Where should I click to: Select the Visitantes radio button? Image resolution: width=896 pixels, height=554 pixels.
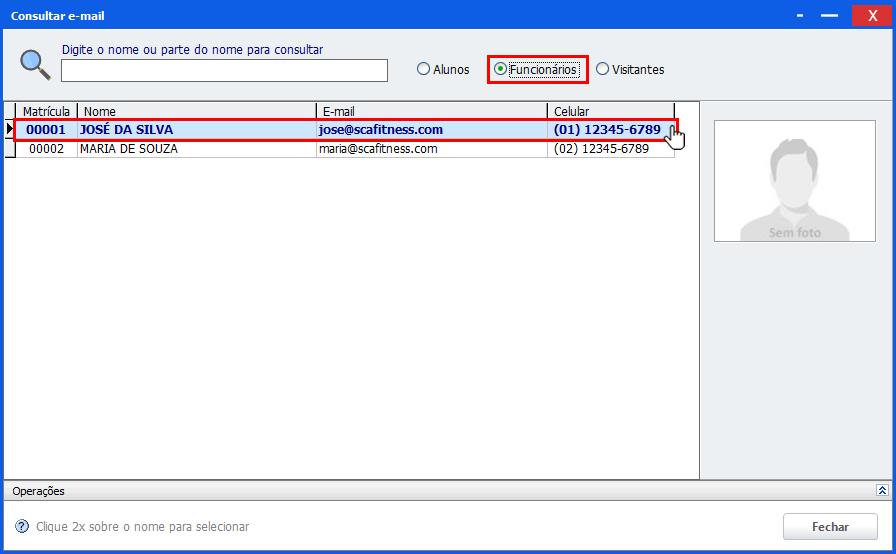[x=630, y=69]
